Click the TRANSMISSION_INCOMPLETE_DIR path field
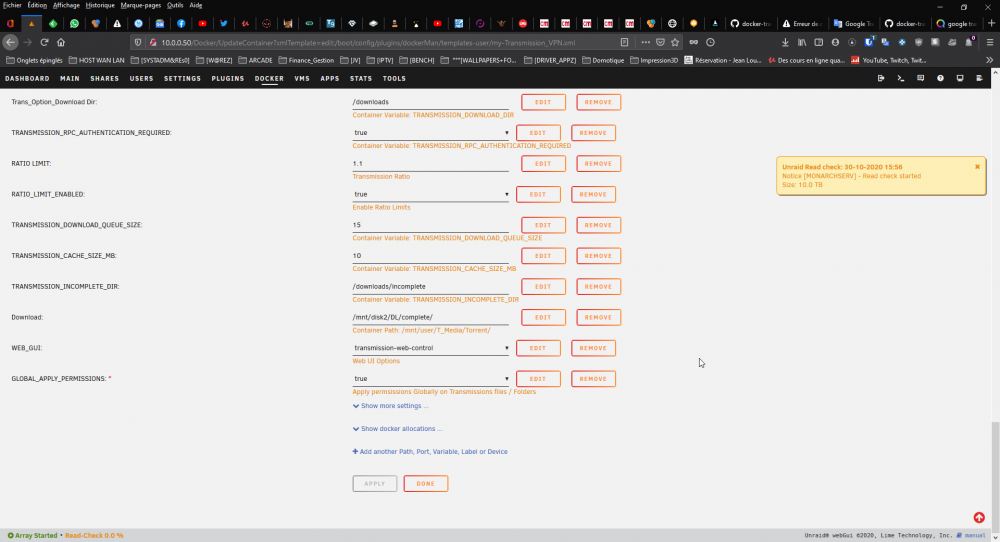 [430, 286]
